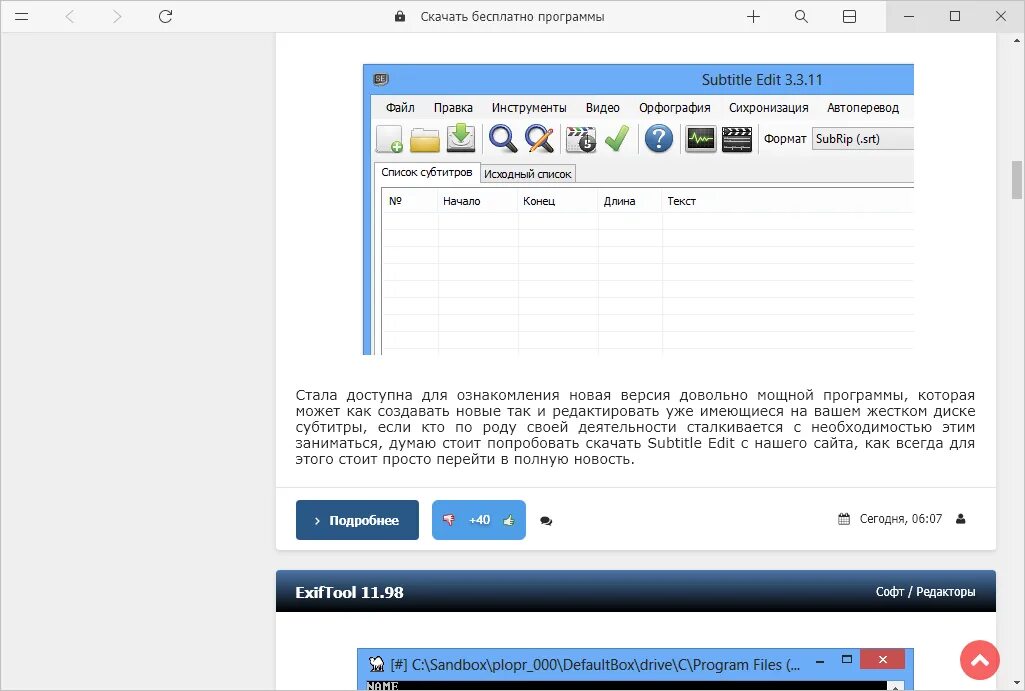
Task: Click the post date Сегодня, 06:07
Action: coord(901,519)
